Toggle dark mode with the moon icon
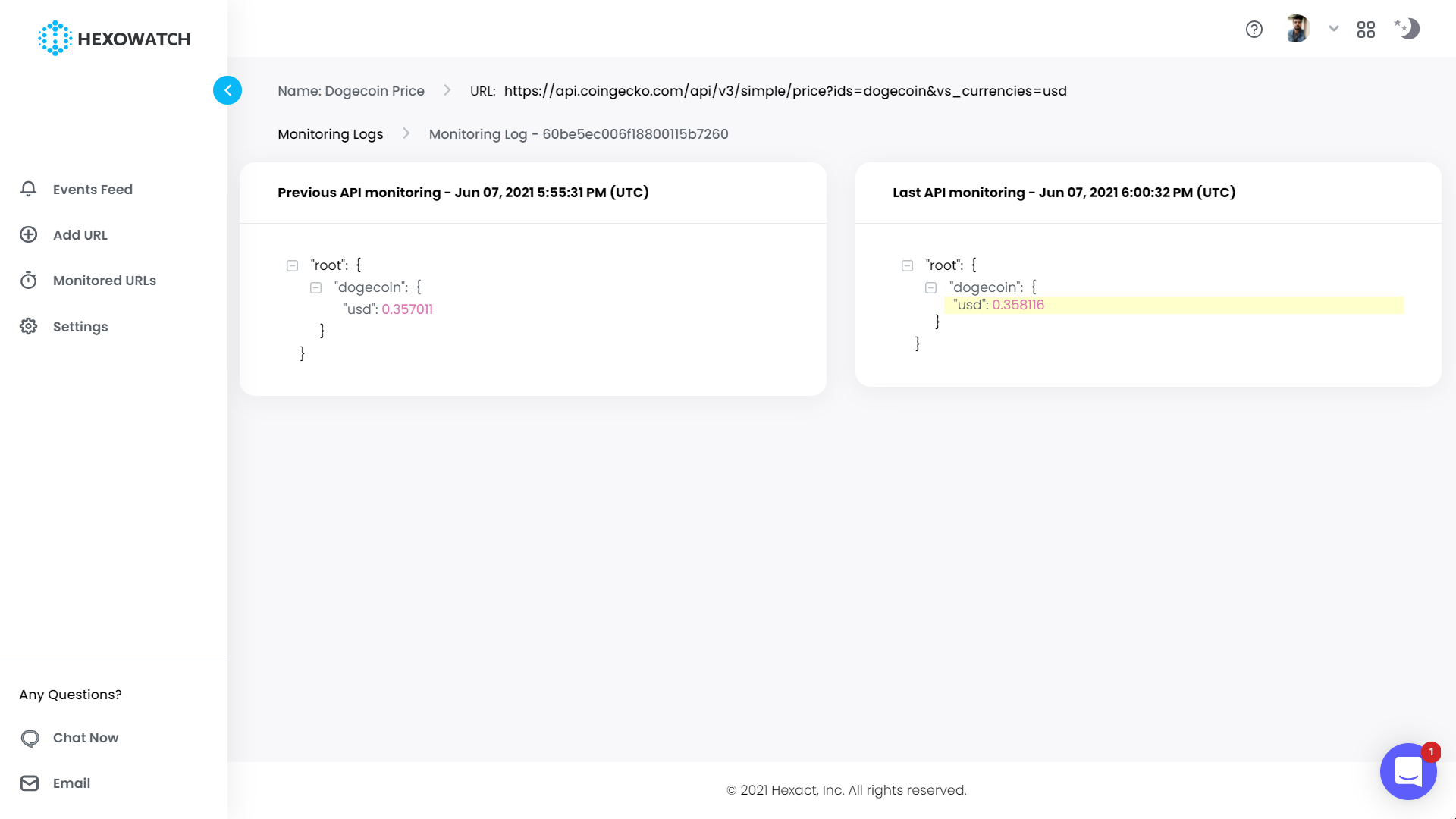The image size is (1456, 819). (1407, 29)
